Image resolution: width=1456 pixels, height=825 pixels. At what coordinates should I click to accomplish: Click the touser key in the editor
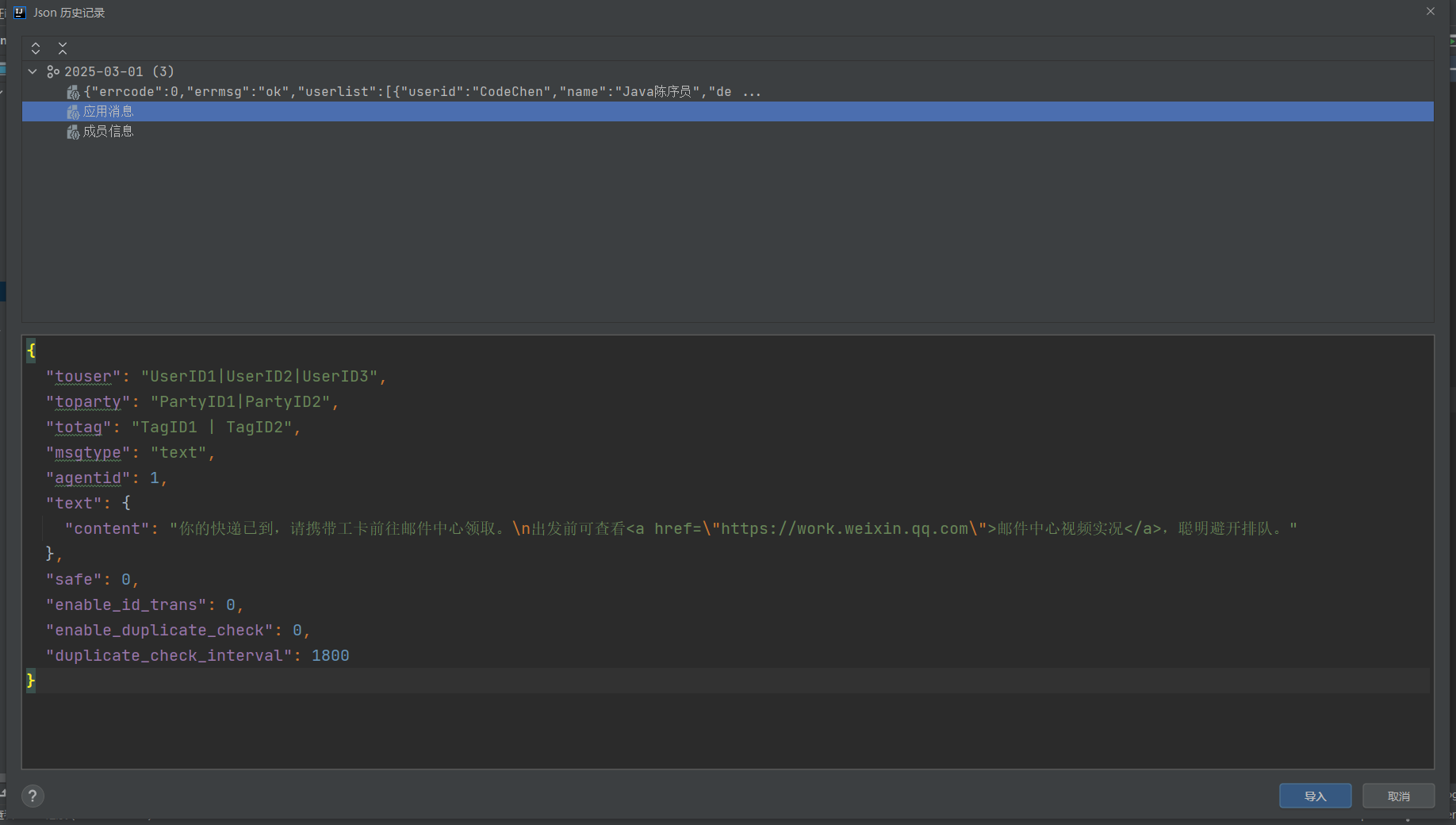82,376
